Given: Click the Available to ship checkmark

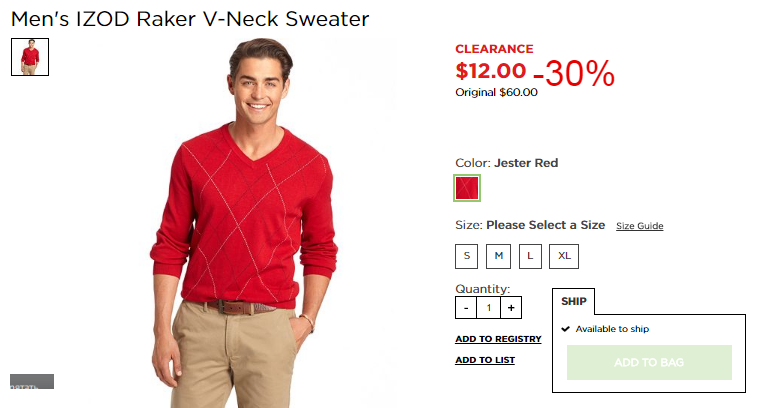Looking at the screenshot, I should click(x=565, y=329).
